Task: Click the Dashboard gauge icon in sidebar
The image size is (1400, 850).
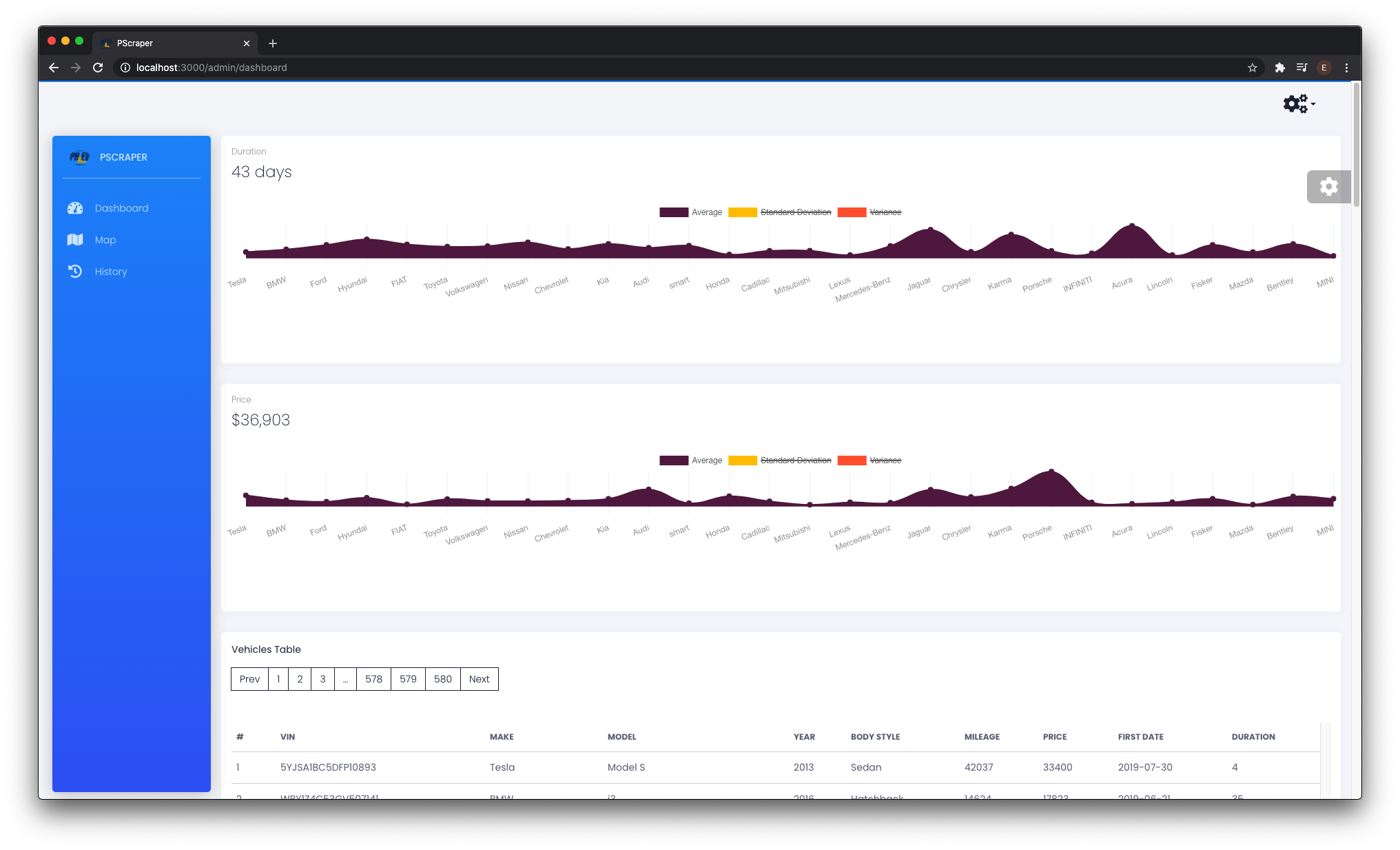Action: point(75,208)
